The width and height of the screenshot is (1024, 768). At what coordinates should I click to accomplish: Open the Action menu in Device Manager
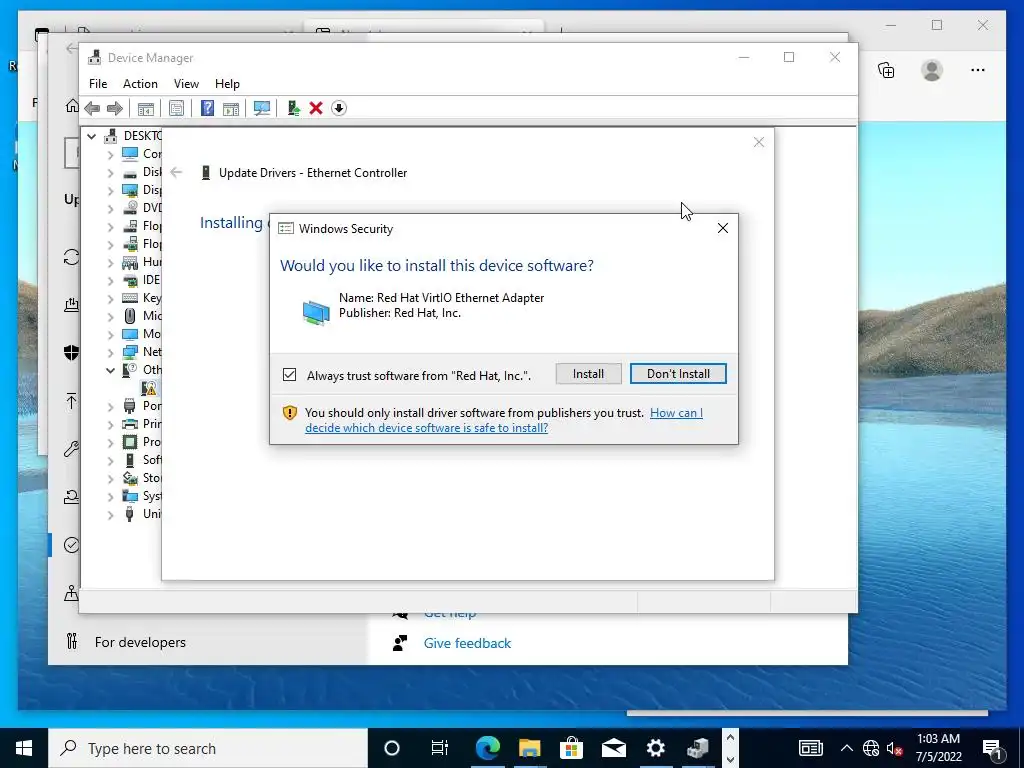140,84
